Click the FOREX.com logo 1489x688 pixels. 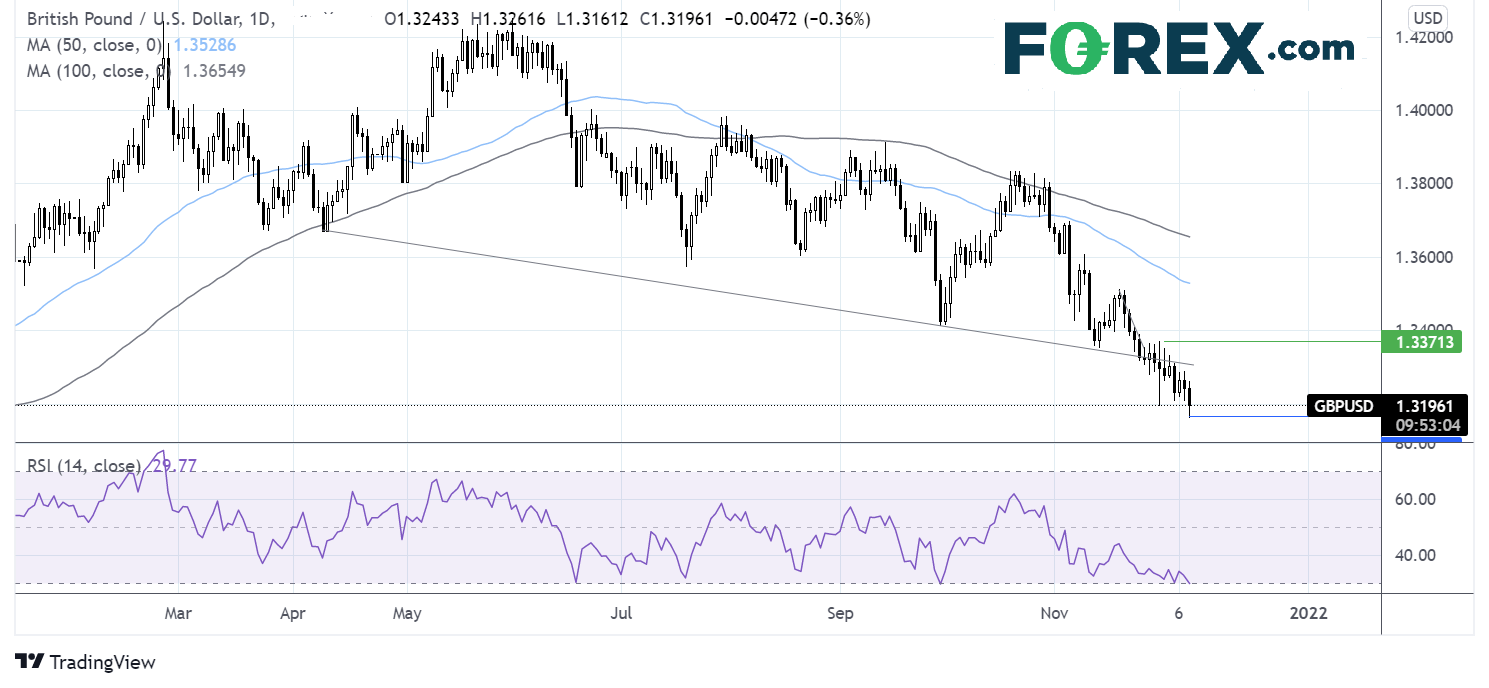tap(1179, 48)
